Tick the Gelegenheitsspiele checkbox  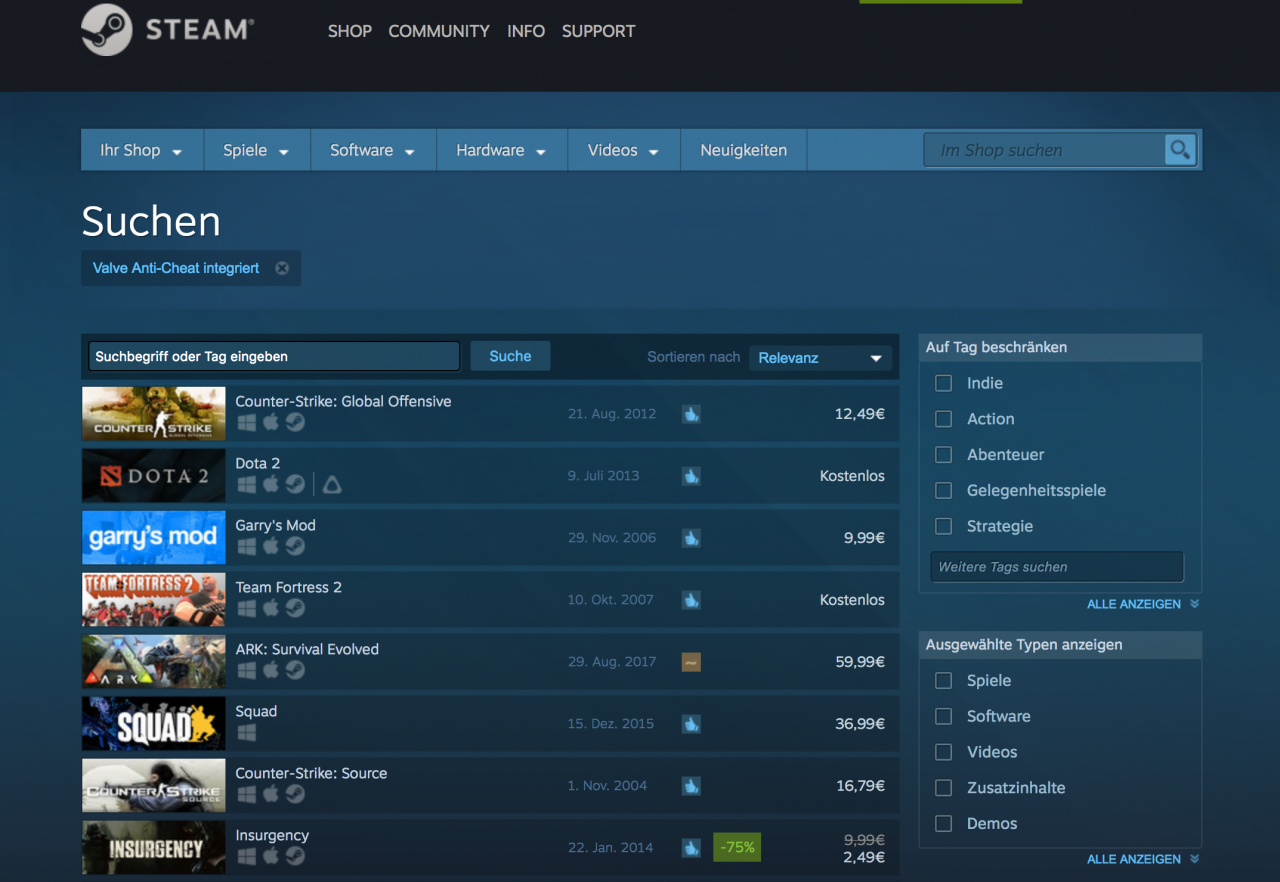pyautogui.click(x=943, y=491)
